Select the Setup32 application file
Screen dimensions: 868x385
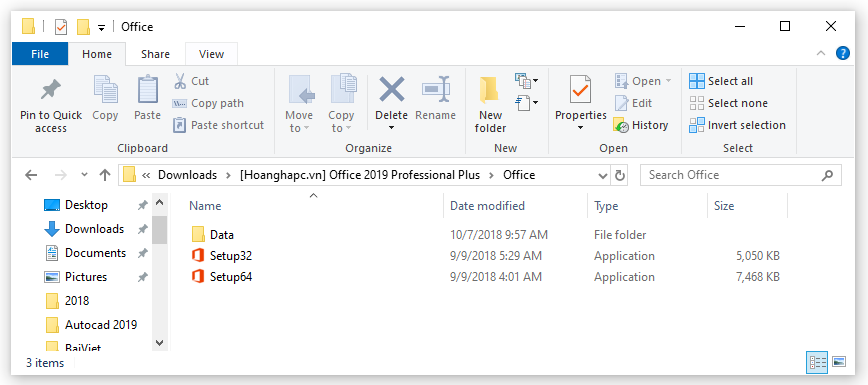point(222,256)
